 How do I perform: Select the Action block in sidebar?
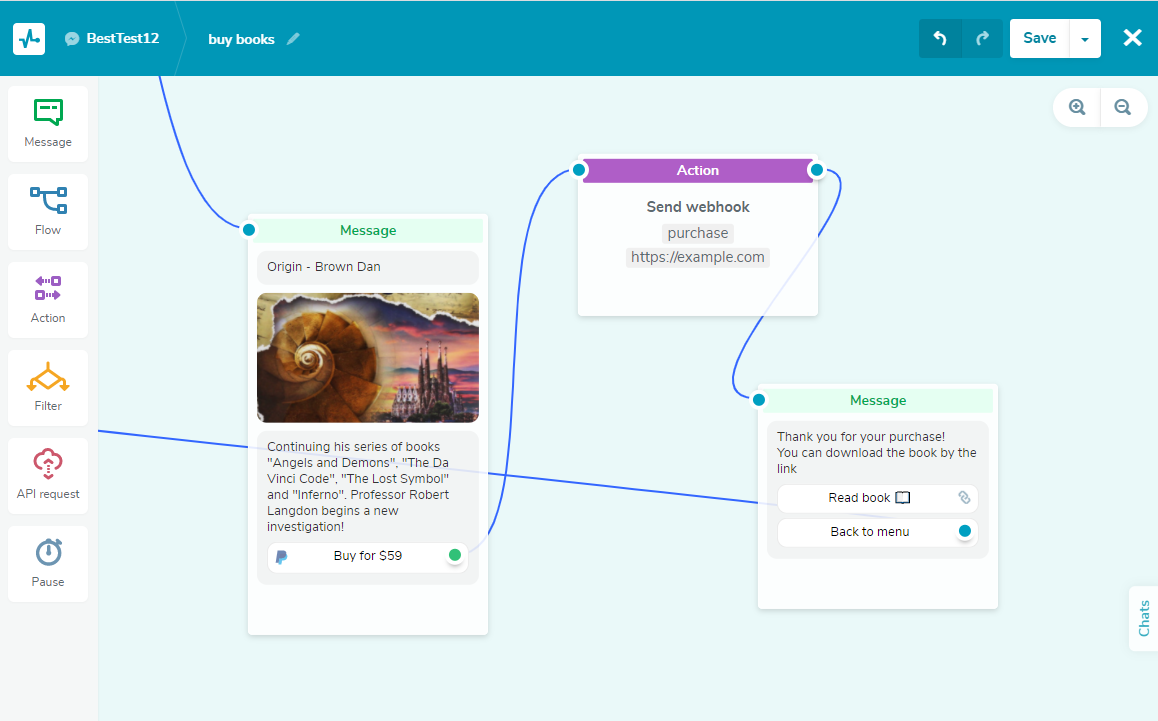[x=48, y=300]
